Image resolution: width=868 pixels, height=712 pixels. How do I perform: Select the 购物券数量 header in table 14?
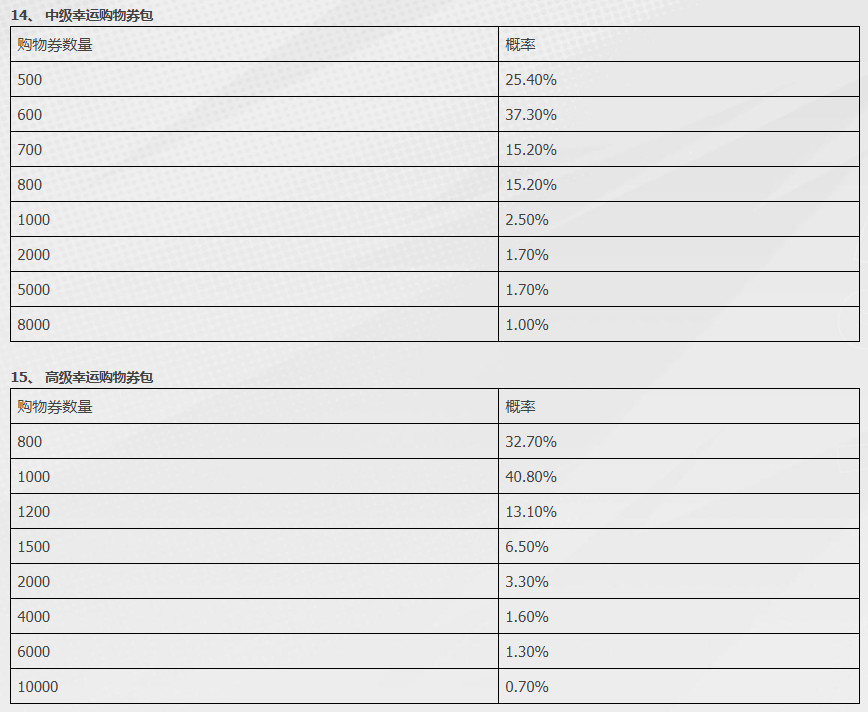coord(254,44)
